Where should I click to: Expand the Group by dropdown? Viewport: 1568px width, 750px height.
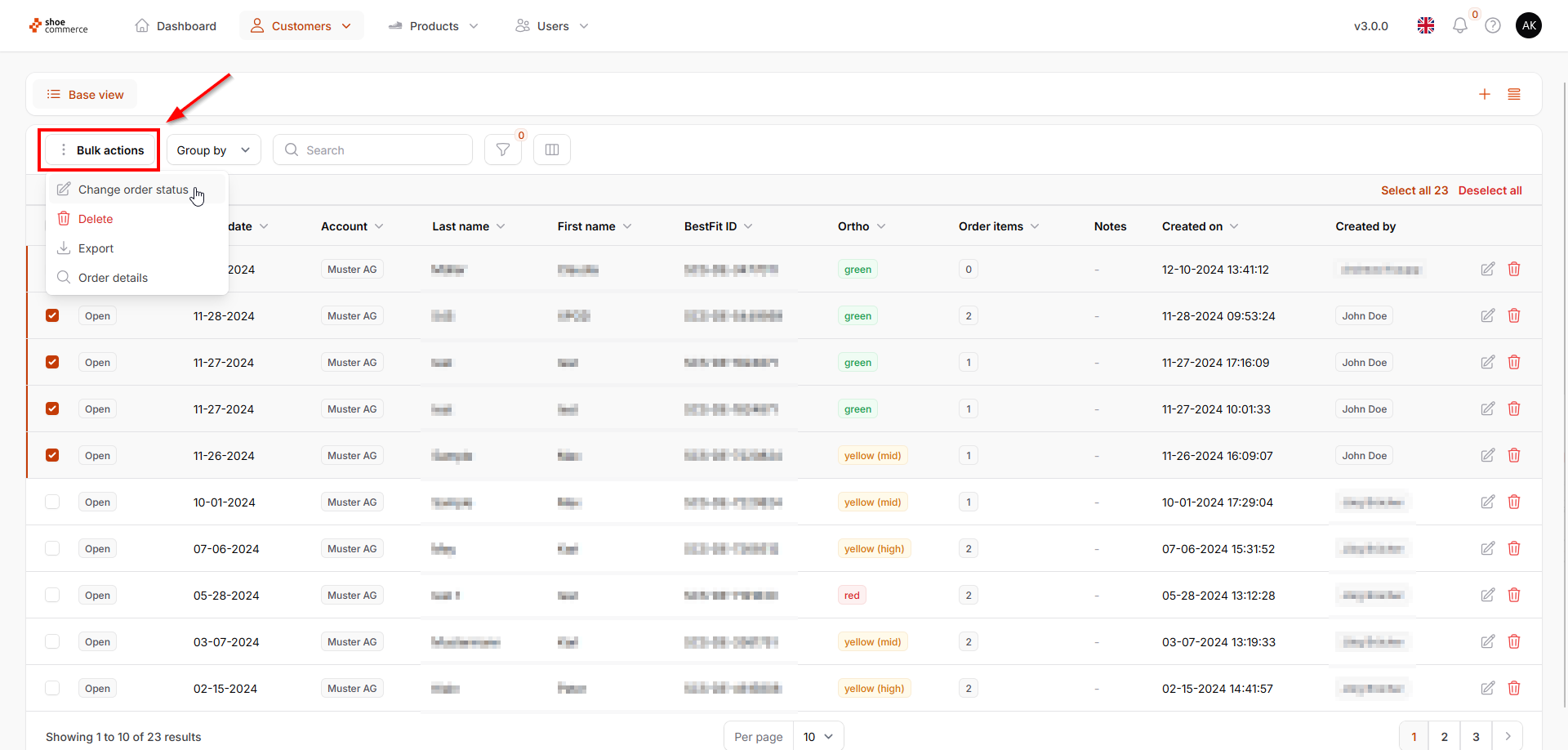[x=213, y=150]
